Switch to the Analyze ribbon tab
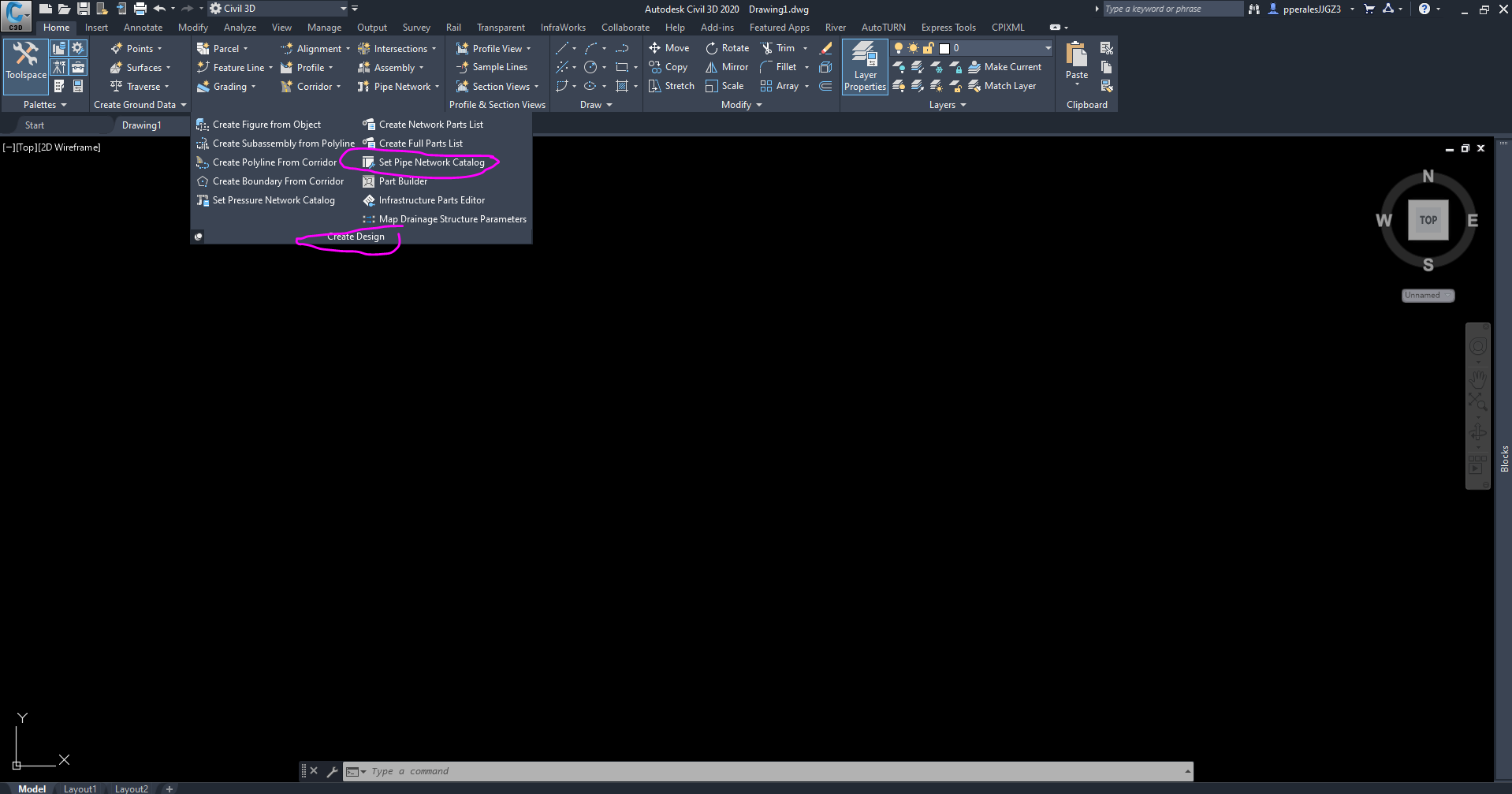The image size is (1512, 794). (240, 28)
